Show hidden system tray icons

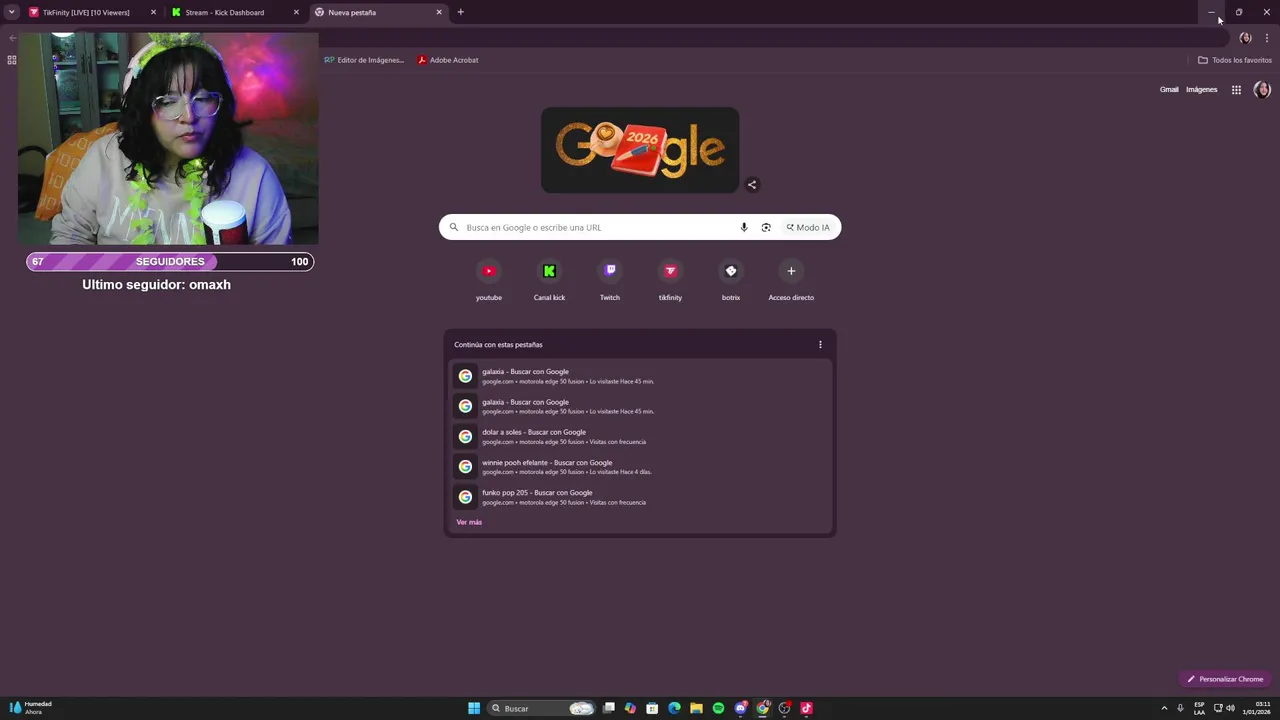(x=1164, y=708)
